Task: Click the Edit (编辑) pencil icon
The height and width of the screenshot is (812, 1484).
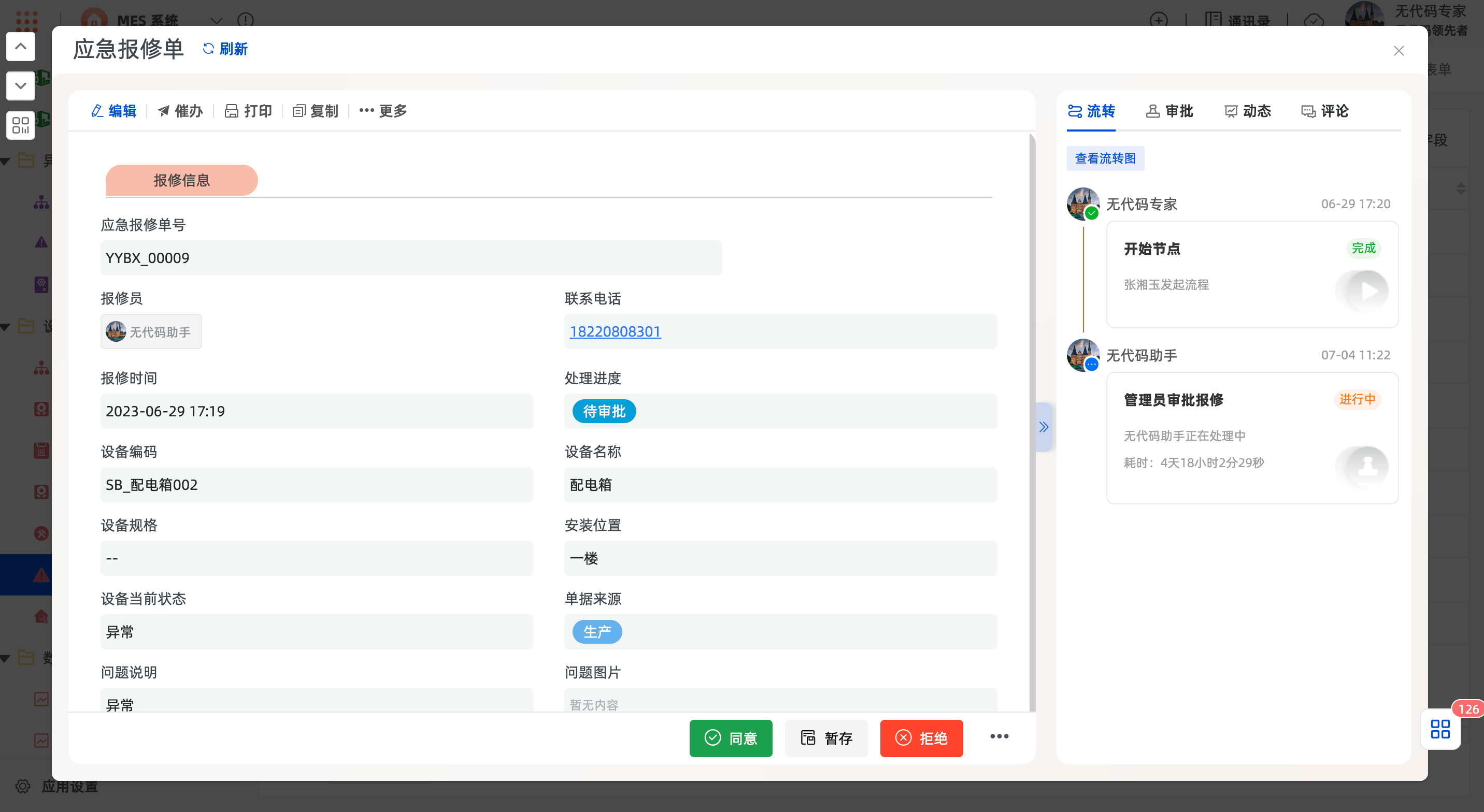Action: click(x=97, y=111)
